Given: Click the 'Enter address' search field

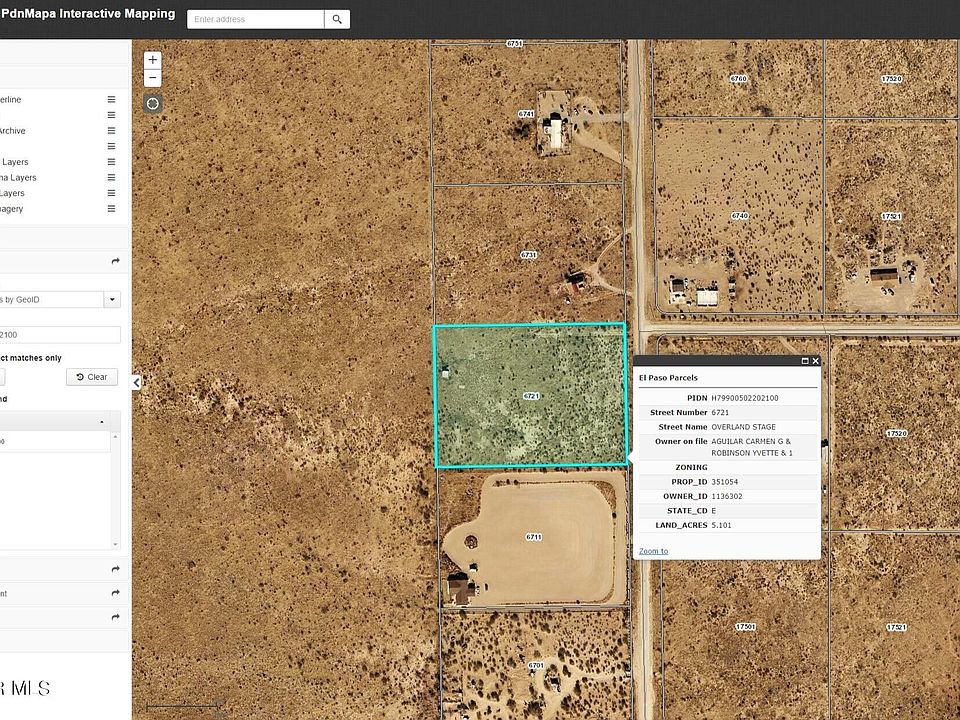Looking at the screenshot, I should (255, 19).
